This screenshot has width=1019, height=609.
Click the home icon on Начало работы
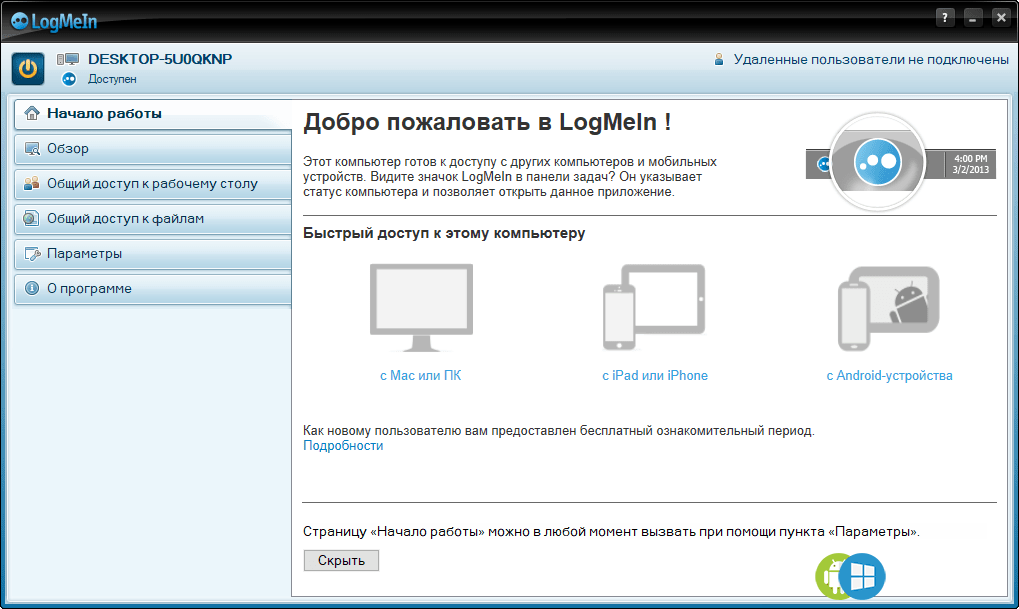tap(32, 113)
